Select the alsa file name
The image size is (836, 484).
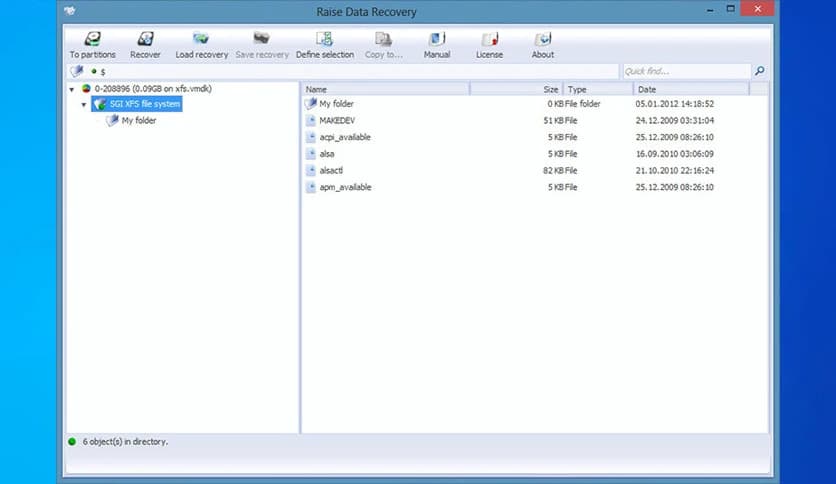pyautogui.click(x=327, y=154)
